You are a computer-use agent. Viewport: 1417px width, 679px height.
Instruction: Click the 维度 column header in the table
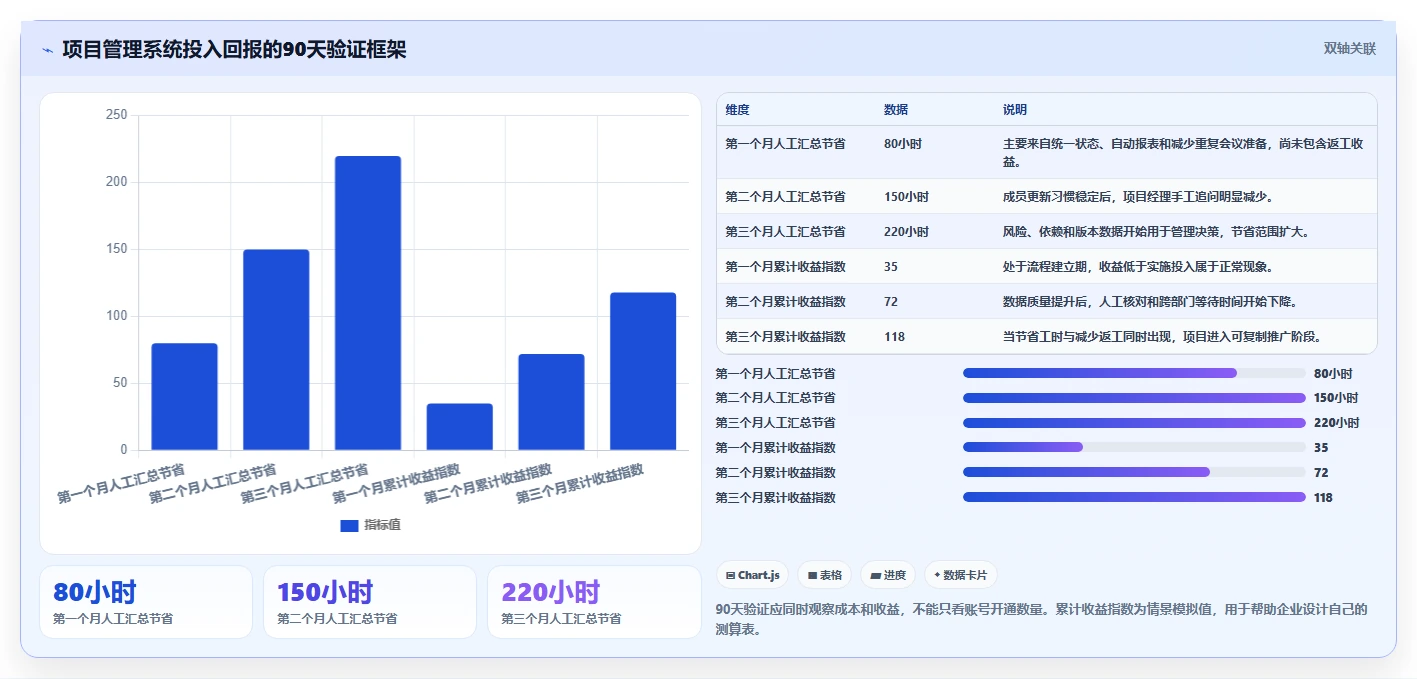738,110
